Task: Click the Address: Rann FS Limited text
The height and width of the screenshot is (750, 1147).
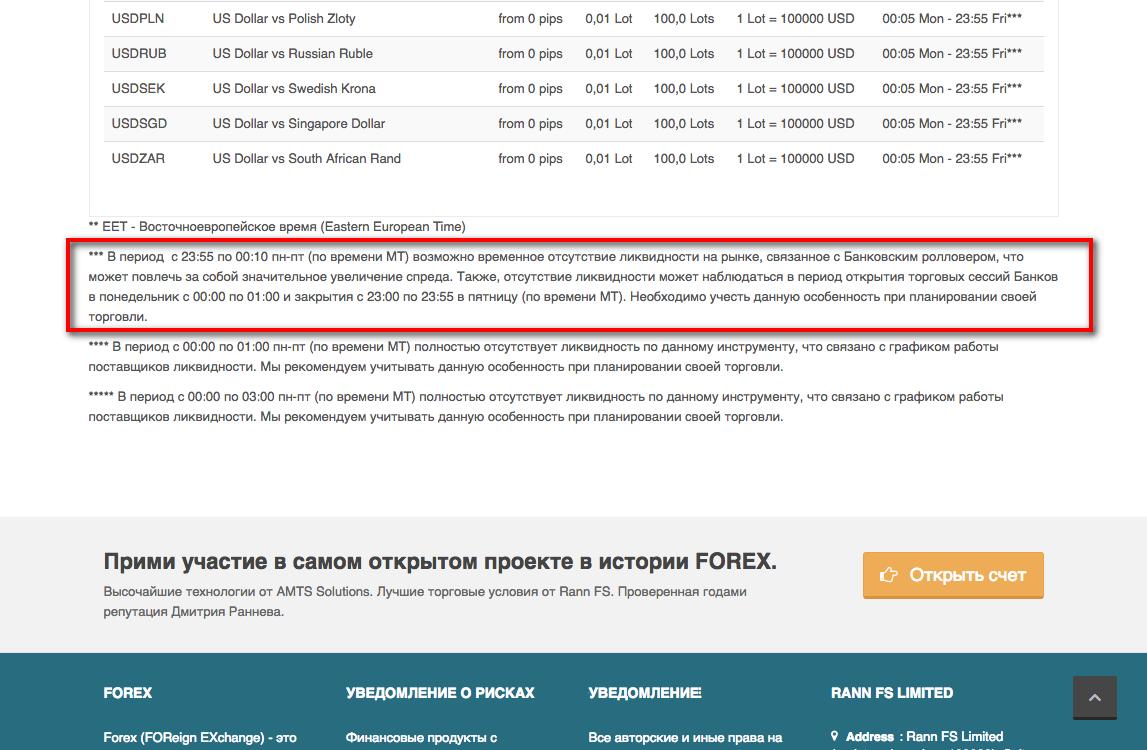Action: tap(925, 737)
